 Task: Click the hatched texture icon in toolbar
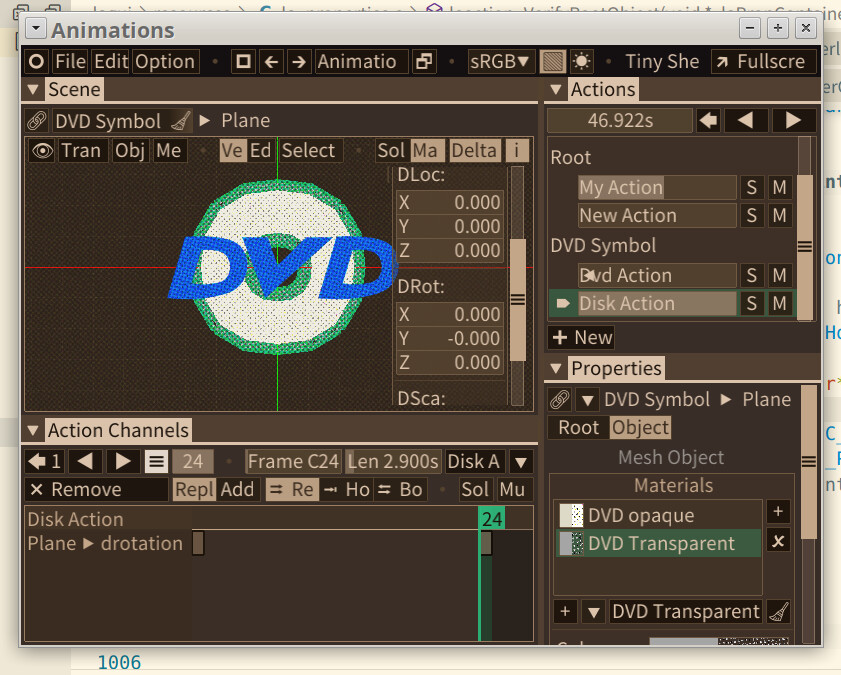pos(552,62)
